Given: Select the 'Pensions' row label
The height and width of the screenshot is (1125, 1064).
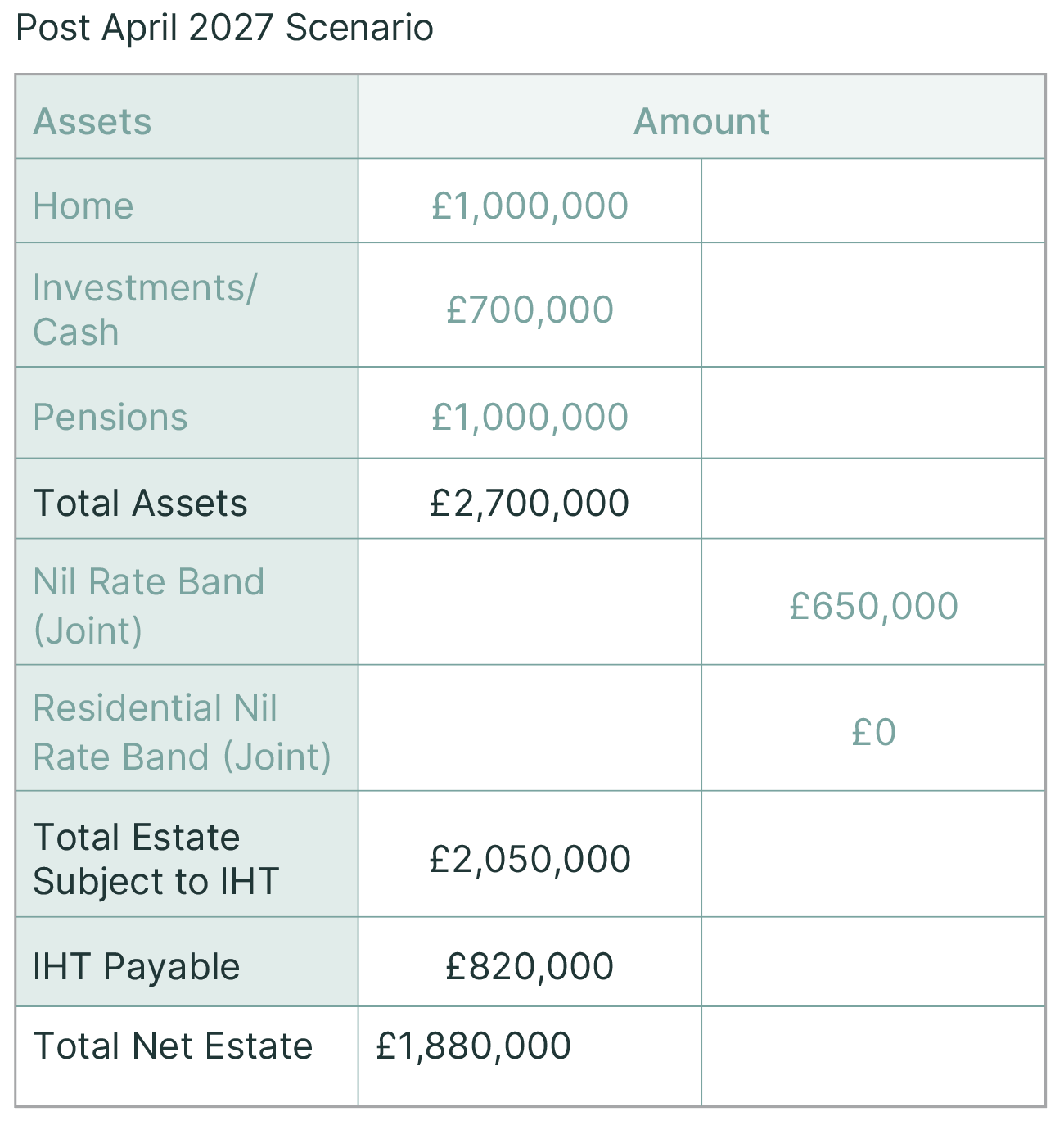Looking at the screenshot, I should 110,417.
